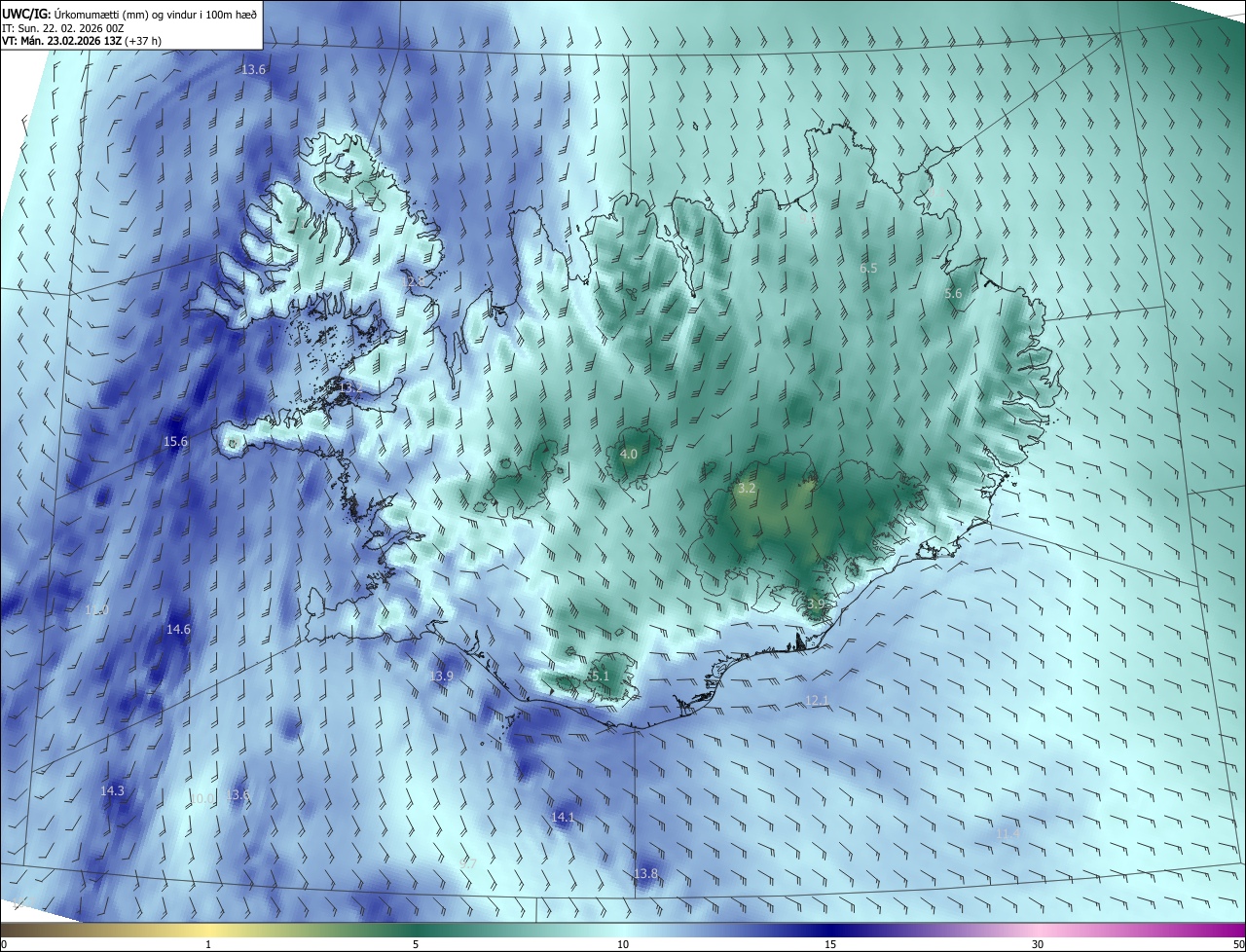Click the 11.4 value label
1246x952 pixels.
(x=1008, y=833)
